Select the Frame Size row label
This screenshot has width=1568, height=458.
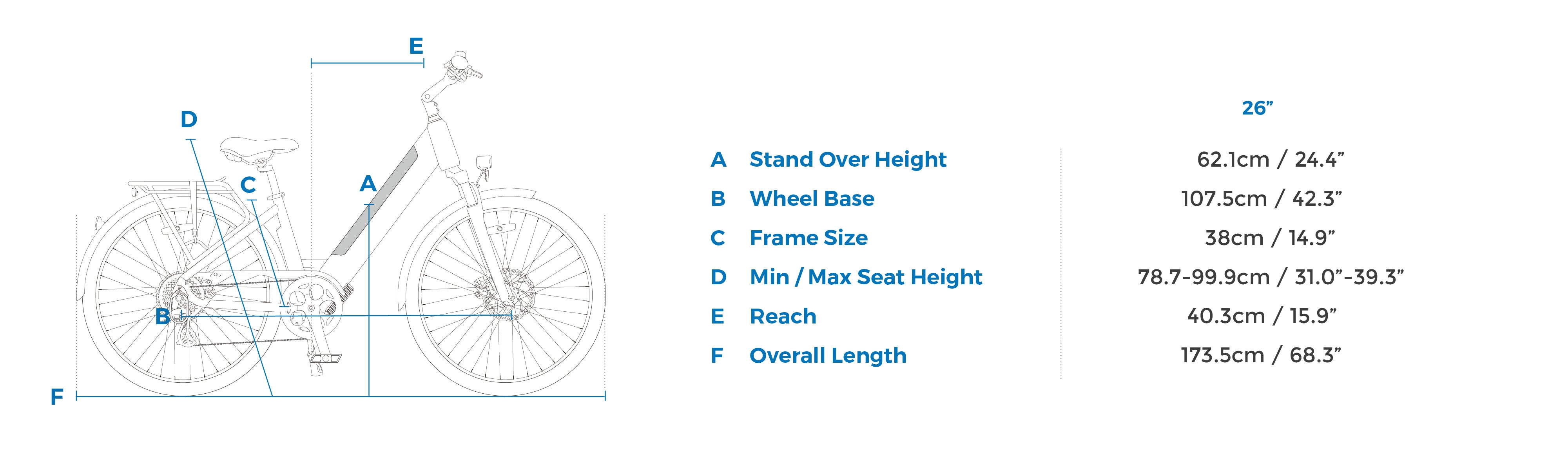pyautogui.click(x=808, y=238)
